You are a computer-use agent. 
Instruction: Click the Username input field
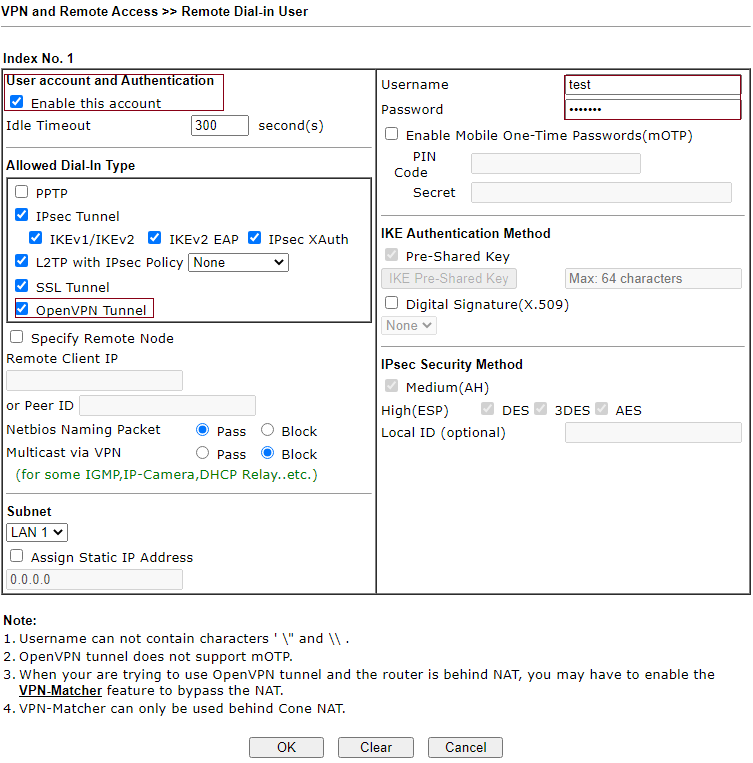(x=652, y=85)
